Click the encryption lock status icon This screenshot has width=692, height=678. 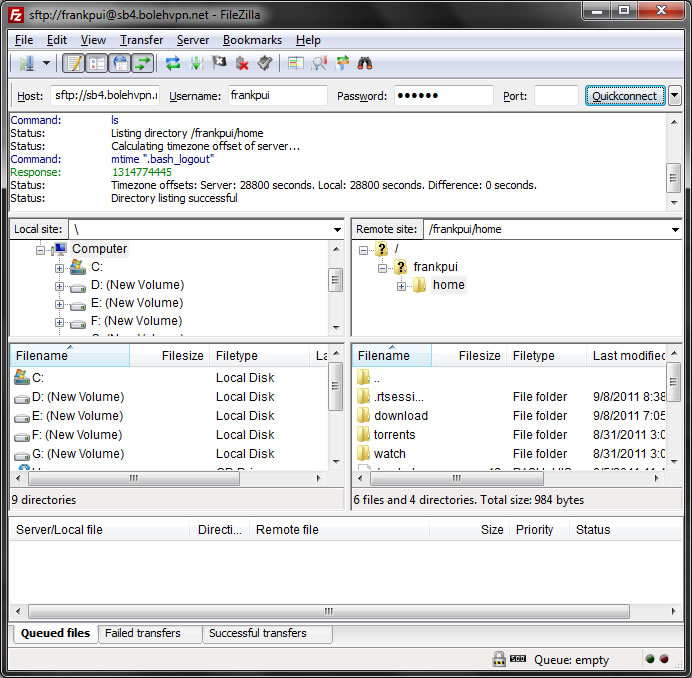point(499,659)
